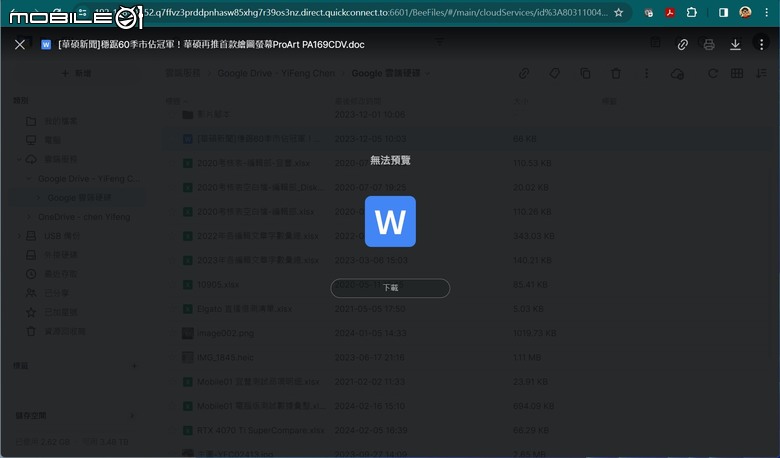780x458 pixels.
Task: Click the Word file icon beside the title
Action: (46, 45)
